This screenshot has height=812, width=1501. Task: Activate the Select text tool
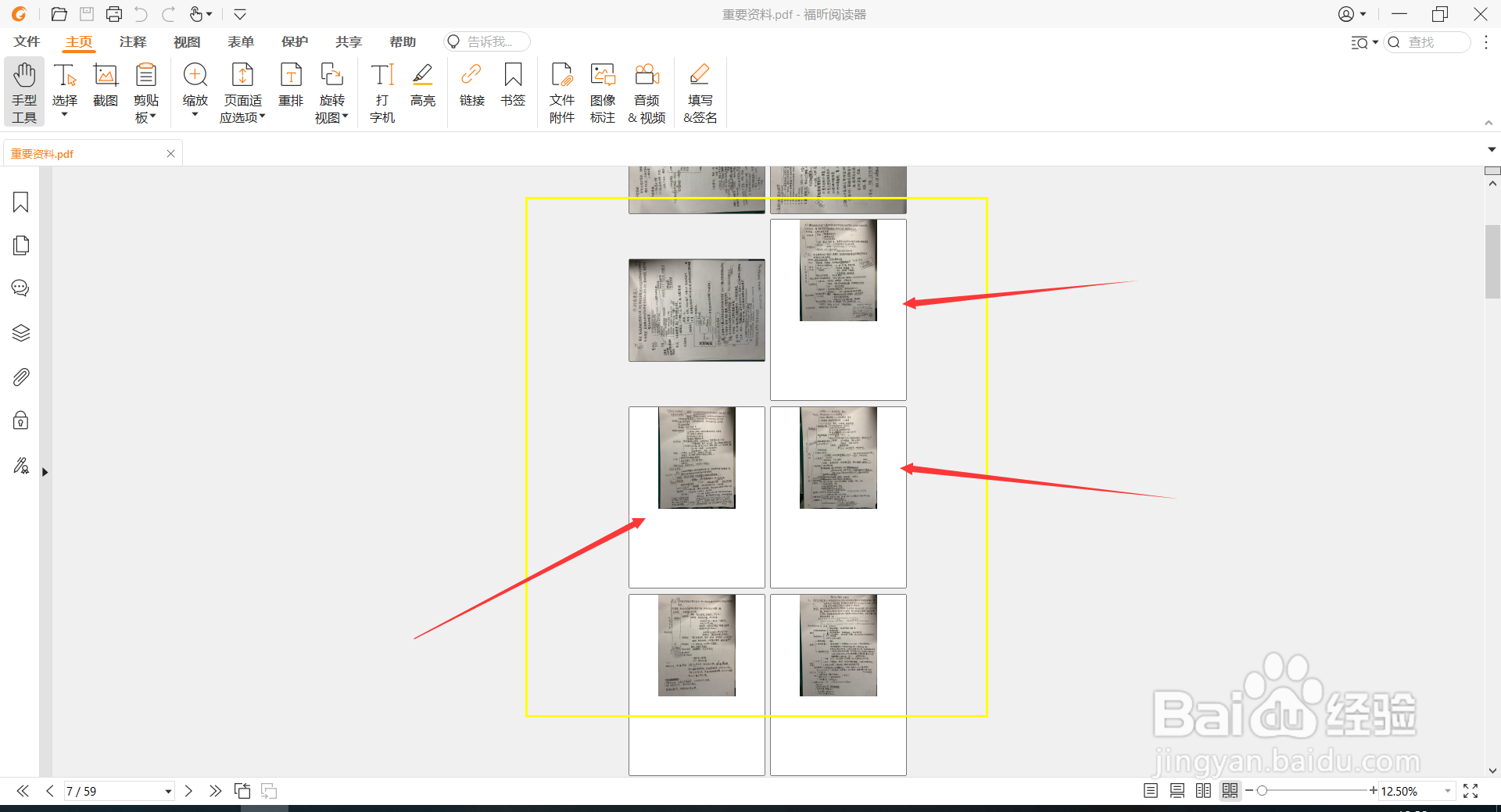coord(65,84)
